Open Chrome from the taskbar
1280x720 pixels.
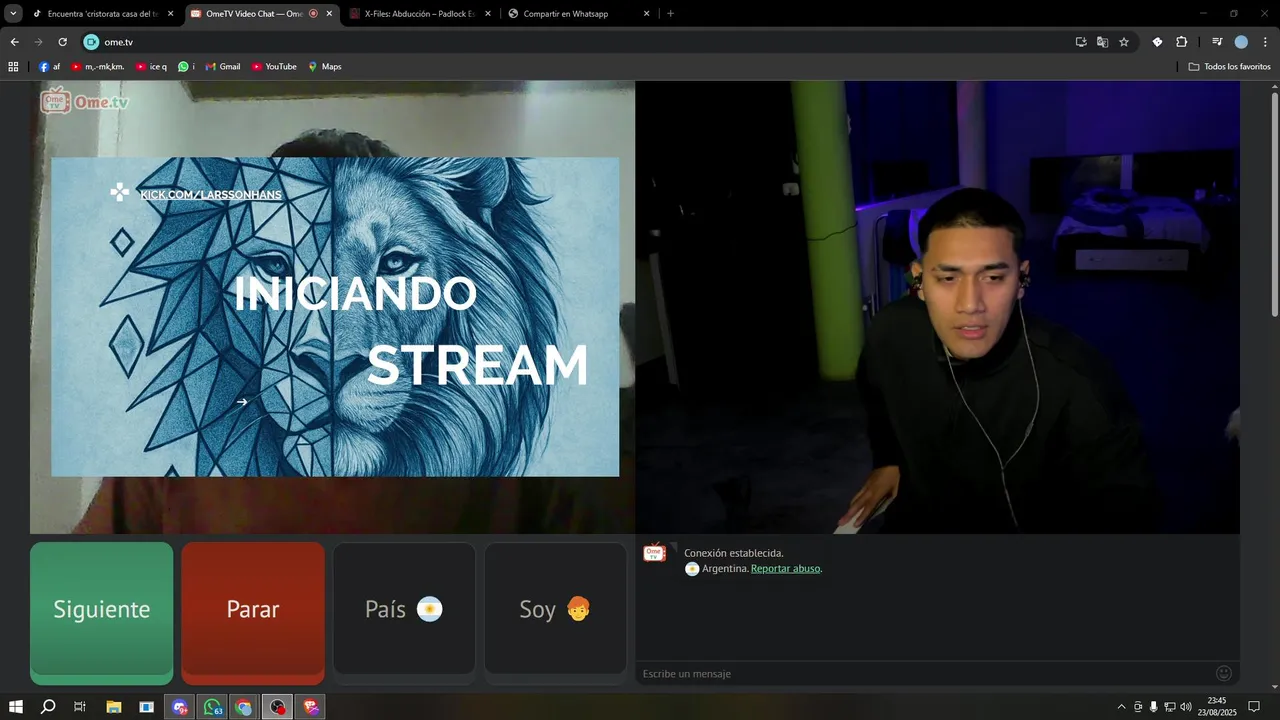point(244,707)
